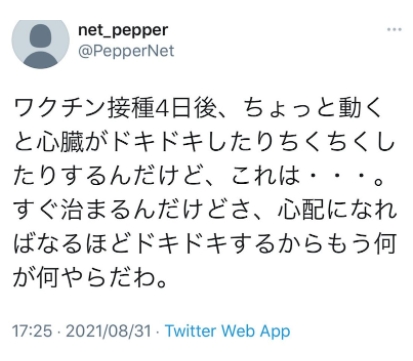413x361 pixels.
Task: Visit the @PepperNet handle link
Action: (126, 51)
